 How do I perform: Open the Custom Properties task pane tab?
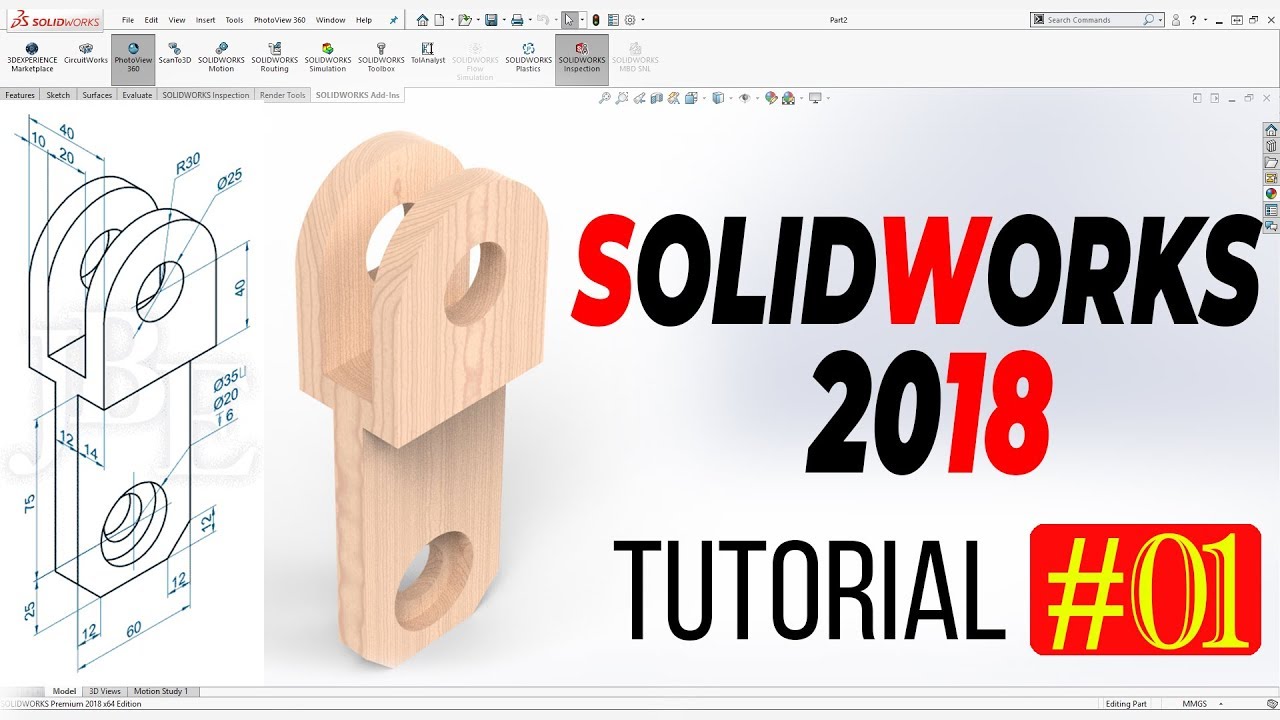(1271, 210)
